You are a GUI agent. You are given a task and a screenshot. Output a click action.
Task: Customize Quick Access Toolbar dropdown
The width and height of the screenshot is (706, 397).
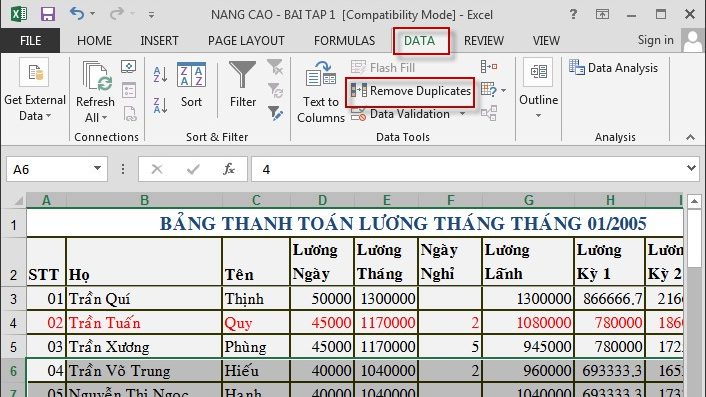(x=151, y=15)
